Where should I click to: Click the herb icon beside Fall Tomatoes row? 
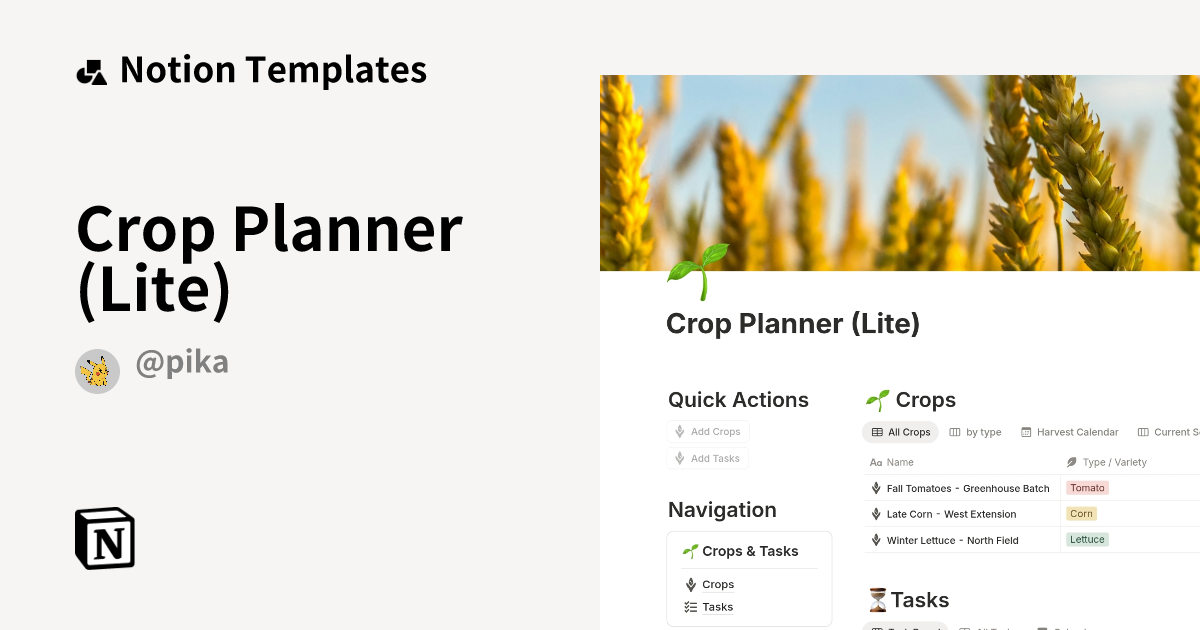(x=875, y=488)
